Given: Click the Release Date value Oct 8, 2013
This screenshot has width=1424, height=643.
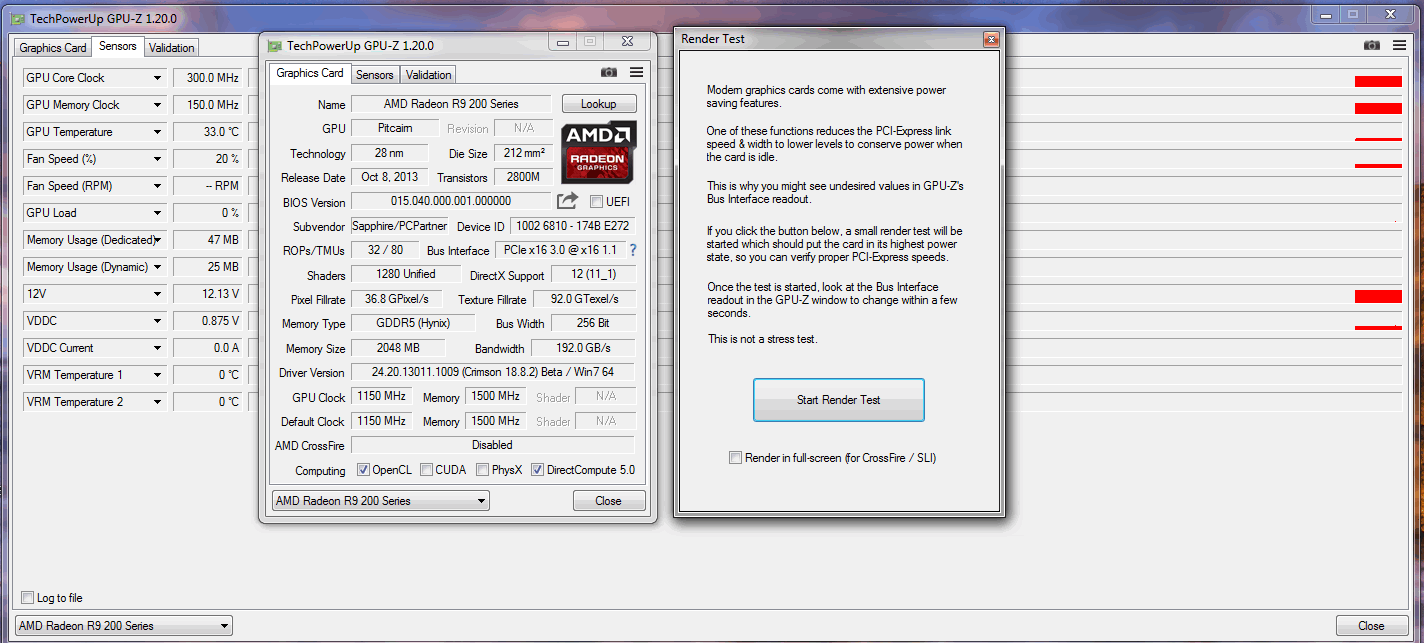Looking at the screenshot, I should [x=390, y=177].
